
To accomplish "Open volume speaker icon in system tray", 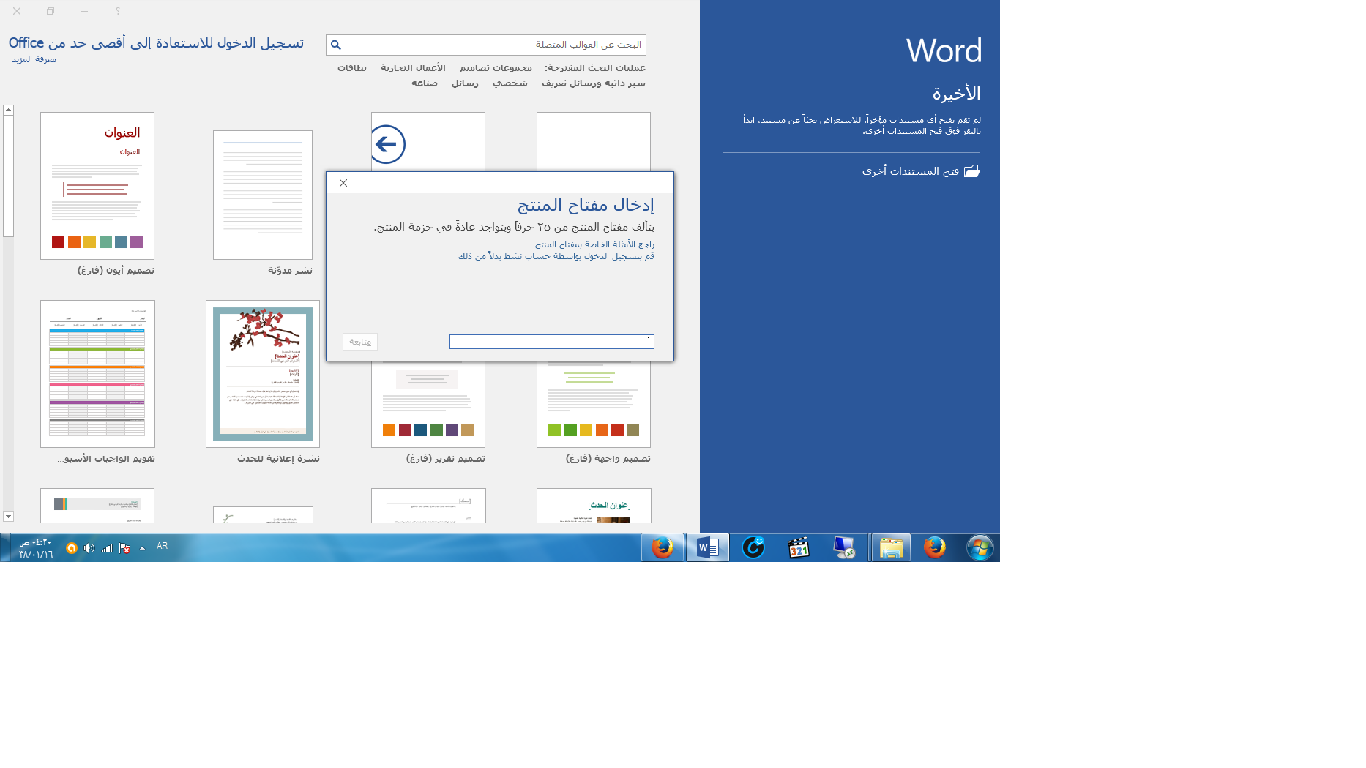I will pyautogui.click(x=89, y=548).
